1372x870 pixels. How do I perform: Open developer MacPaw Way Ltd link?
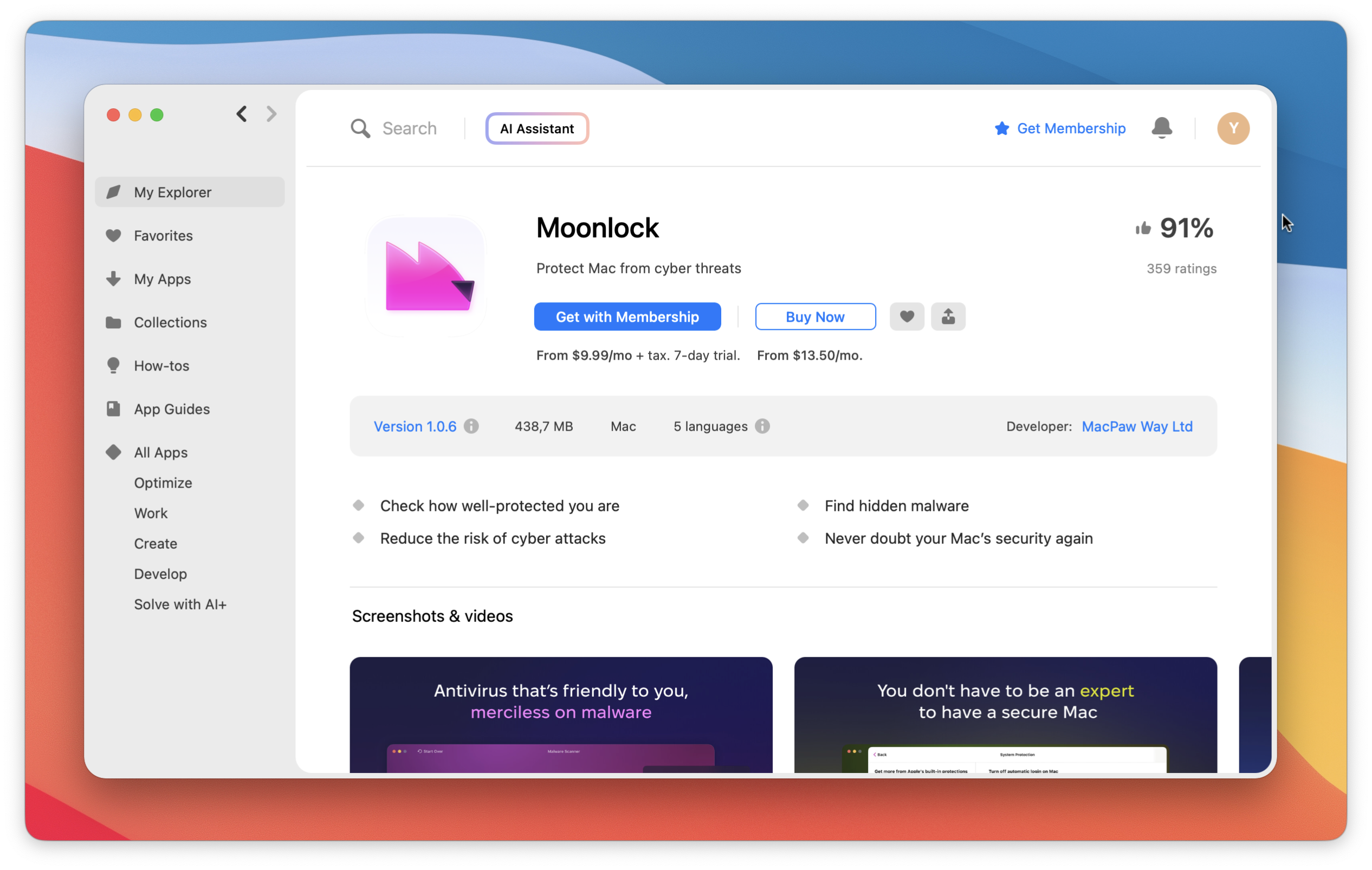point(1137,426)
